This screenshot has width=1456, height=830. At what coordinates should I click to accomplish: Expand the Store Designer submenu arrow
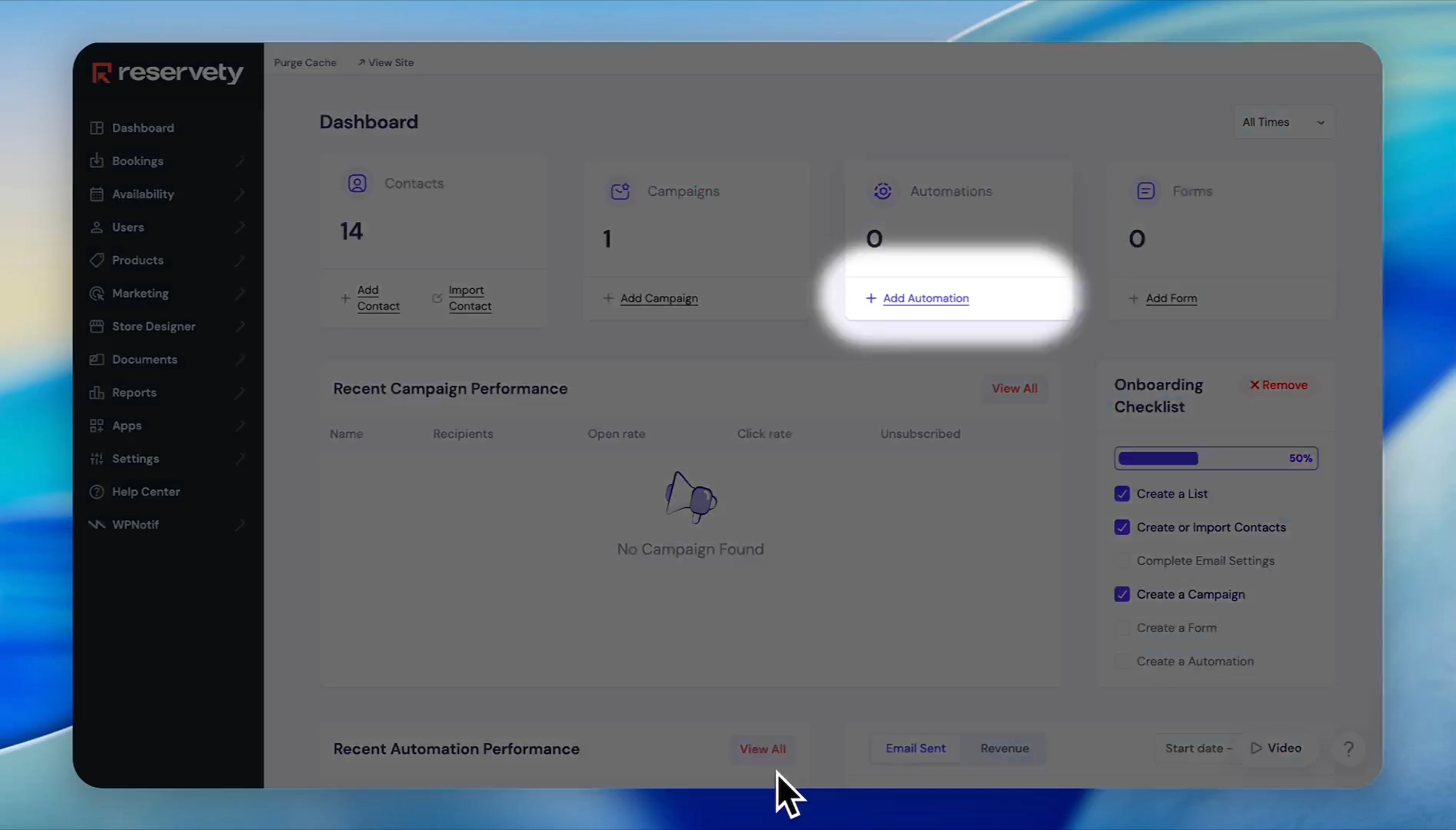[240, 326]
